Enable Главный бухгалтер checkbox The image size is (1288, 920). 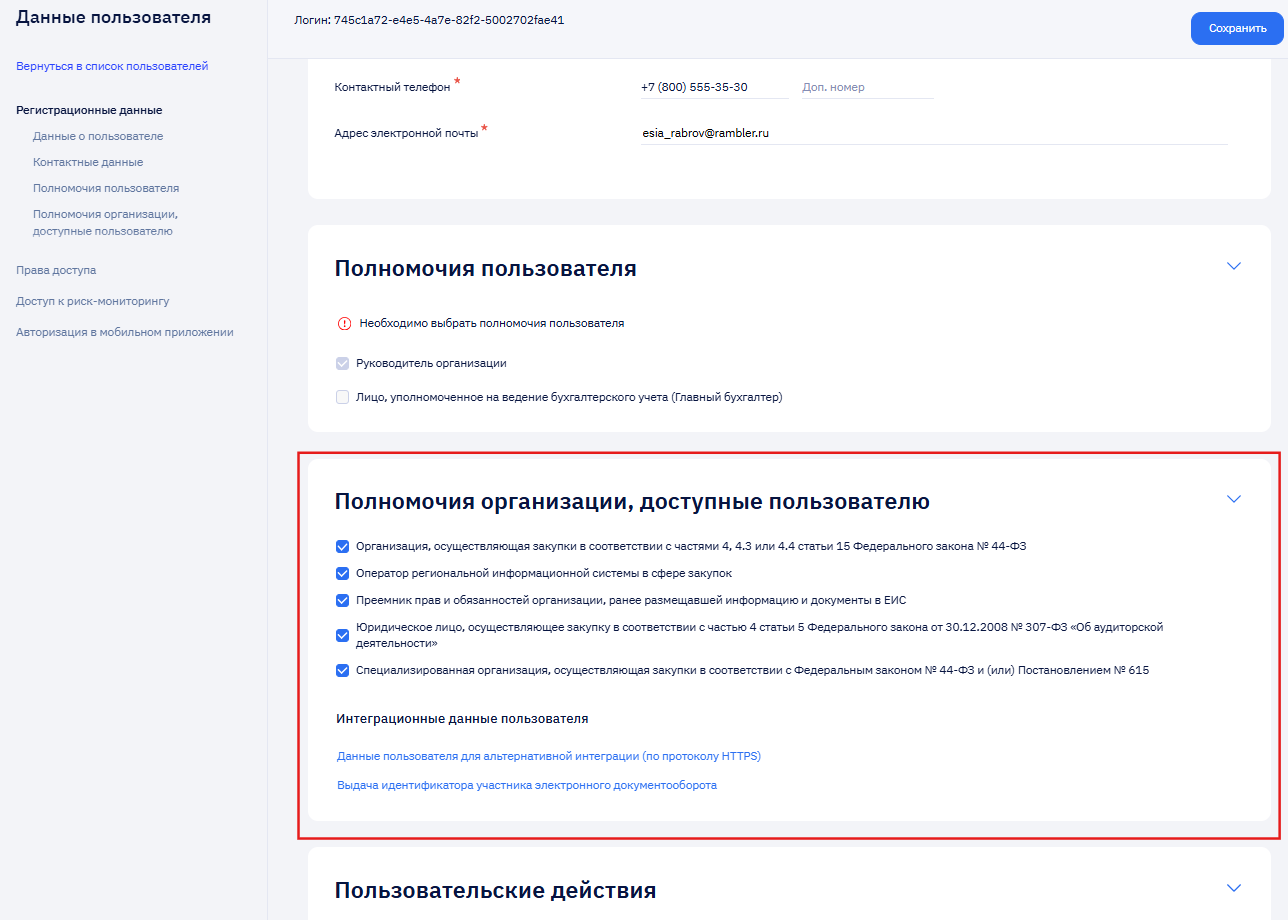point(343,397)
